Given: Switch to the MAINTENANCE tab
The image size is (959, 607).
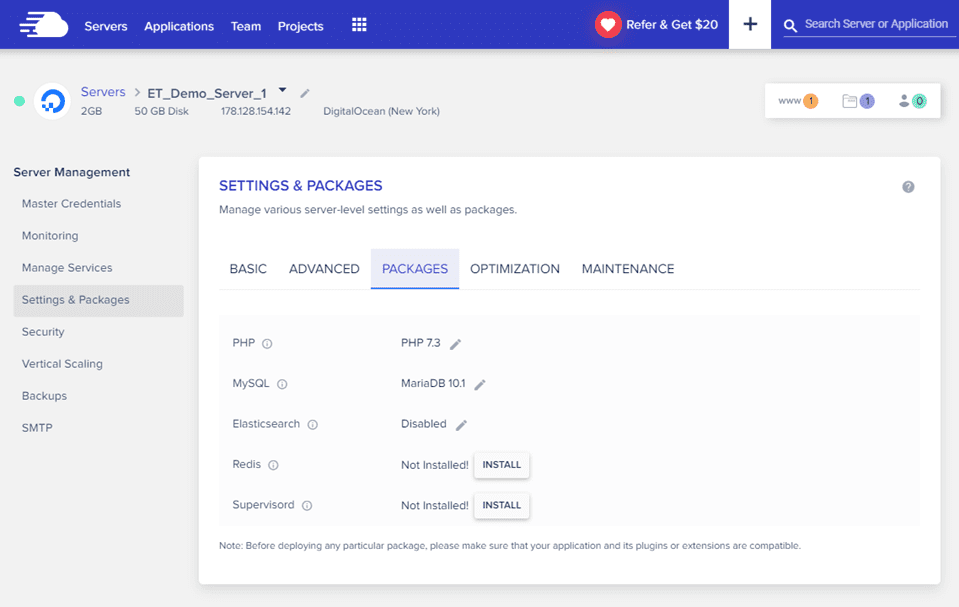Looking at the screenshot, I should point(627,268).
